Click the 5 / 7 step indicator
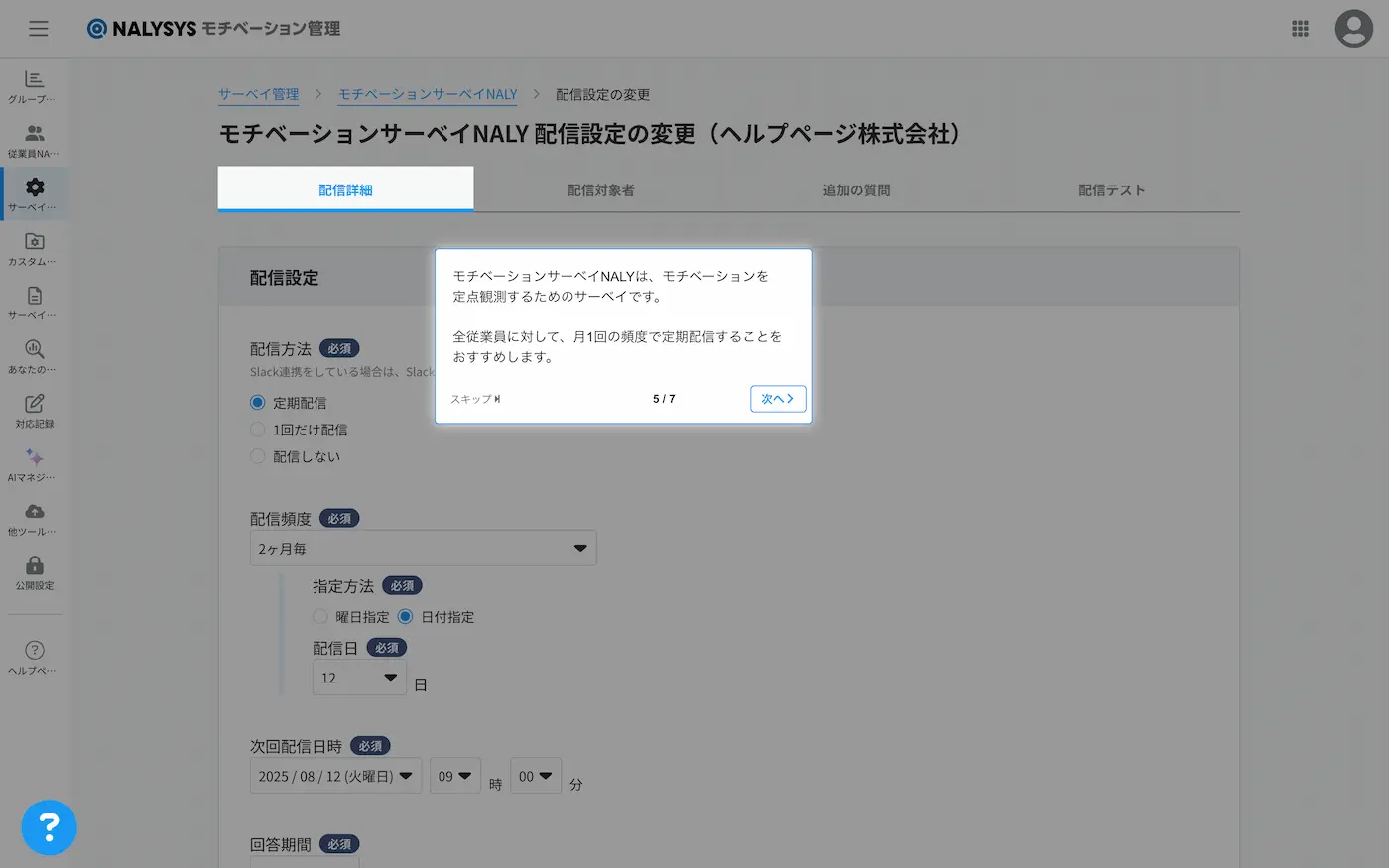The height and width of the screenshot is (868, 1389). click(x=664, y=399)
